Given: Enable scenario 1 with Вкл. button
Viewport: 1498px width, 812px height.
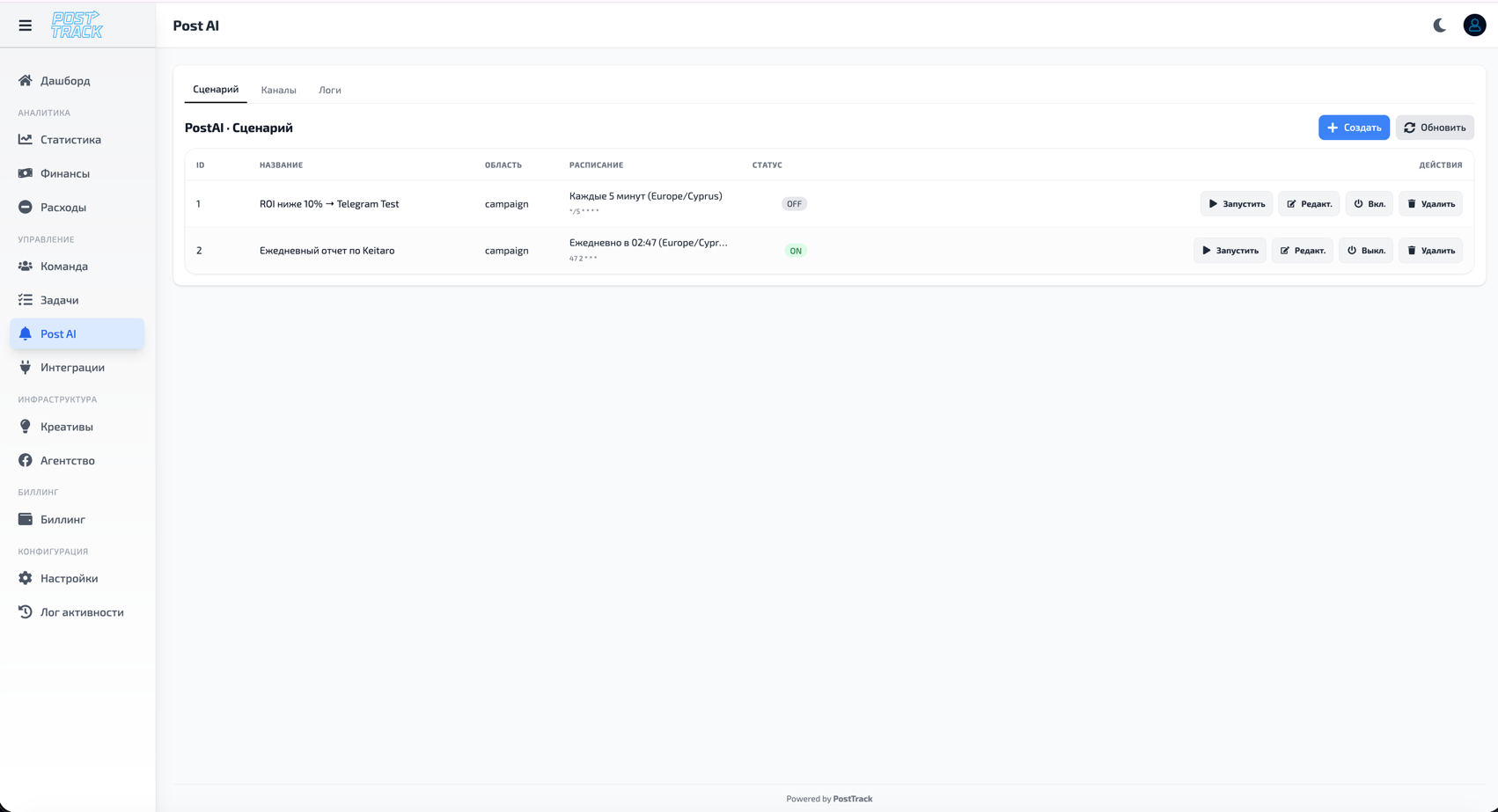Looking at the screenshot, I should pos(1369,204).
